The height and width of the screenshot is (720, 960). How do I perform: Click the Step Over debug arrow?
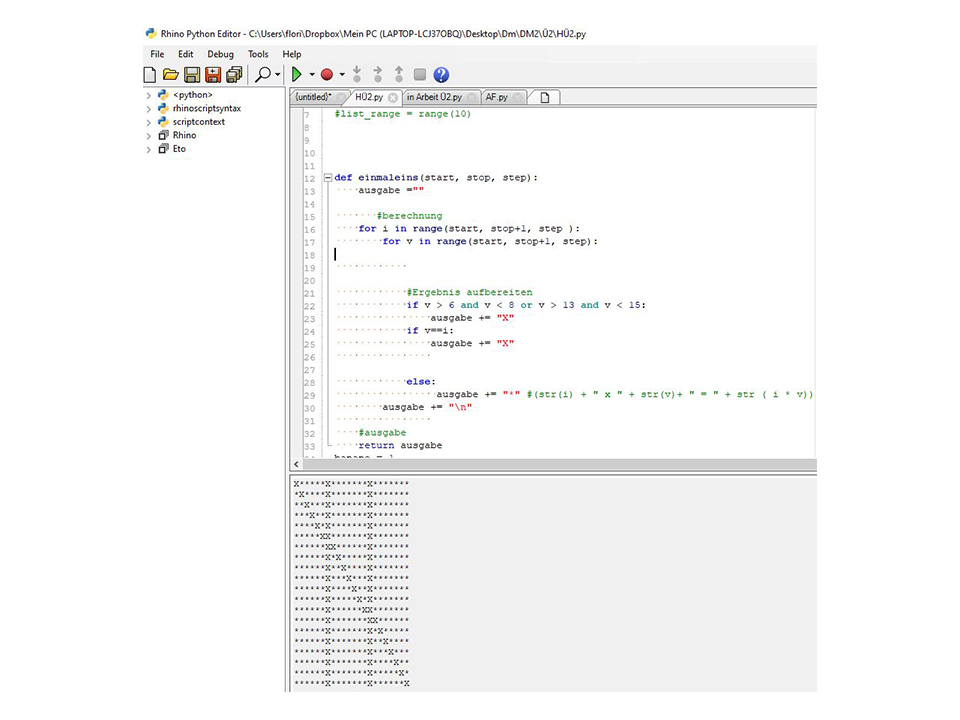pyautogui.click(x=378, y=75)
